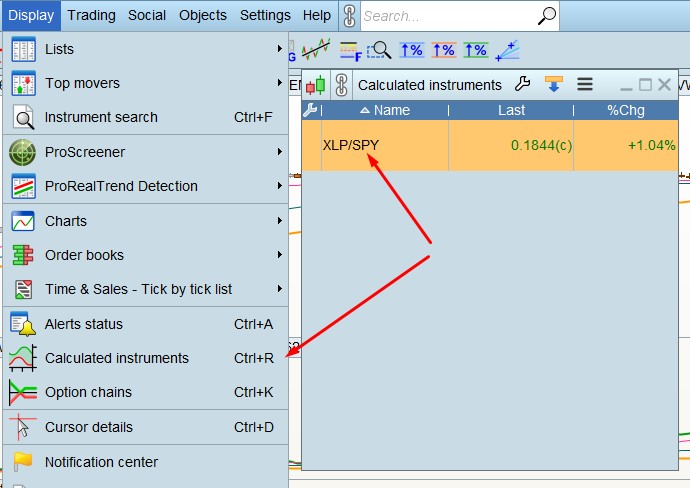Sort by the %Chg column header
690x488 pixels.
click(x=626, y=110)
